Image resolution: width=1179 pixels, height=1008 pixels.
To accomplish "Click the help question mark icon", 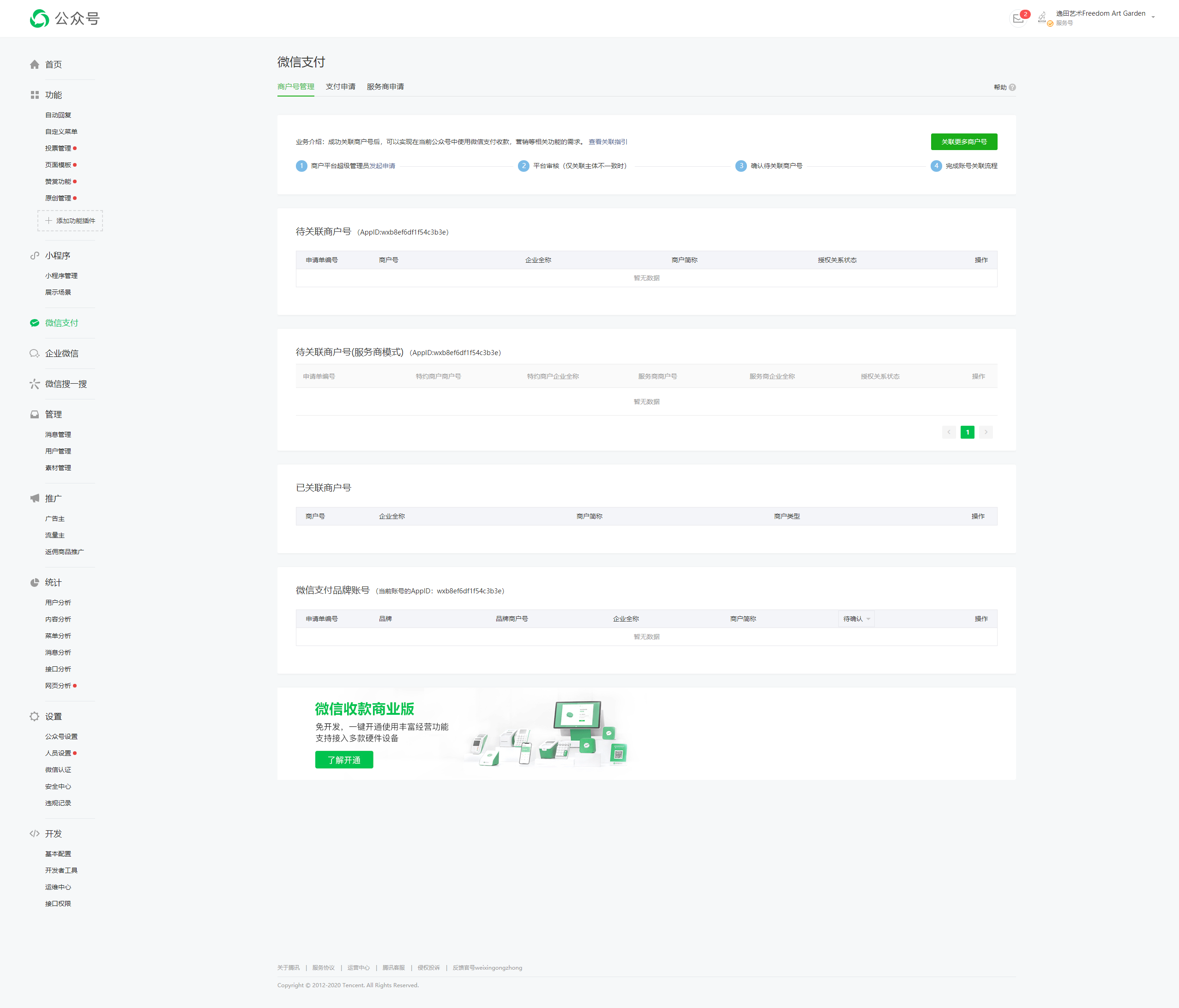I will point(1012,87).
